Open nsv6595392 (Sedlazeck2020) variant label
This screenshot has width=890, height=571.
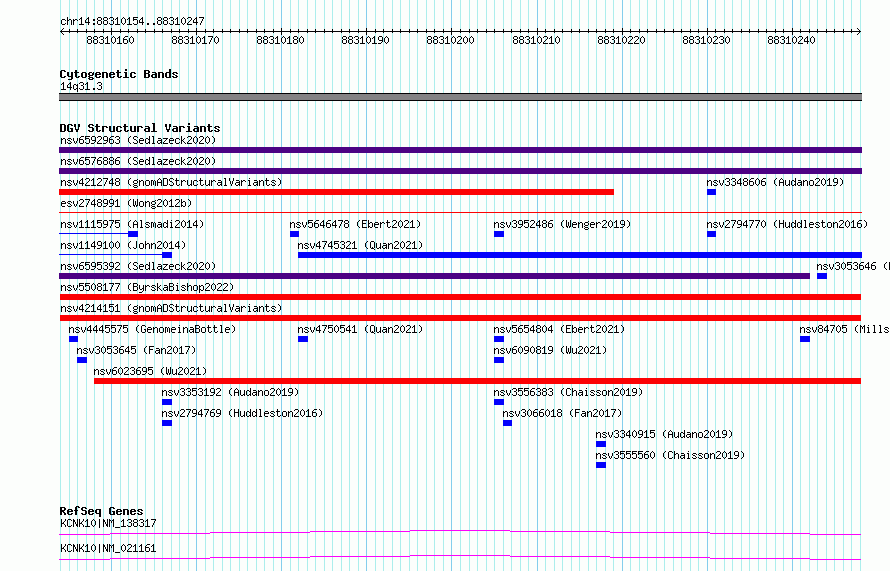[x=138, y=266]
